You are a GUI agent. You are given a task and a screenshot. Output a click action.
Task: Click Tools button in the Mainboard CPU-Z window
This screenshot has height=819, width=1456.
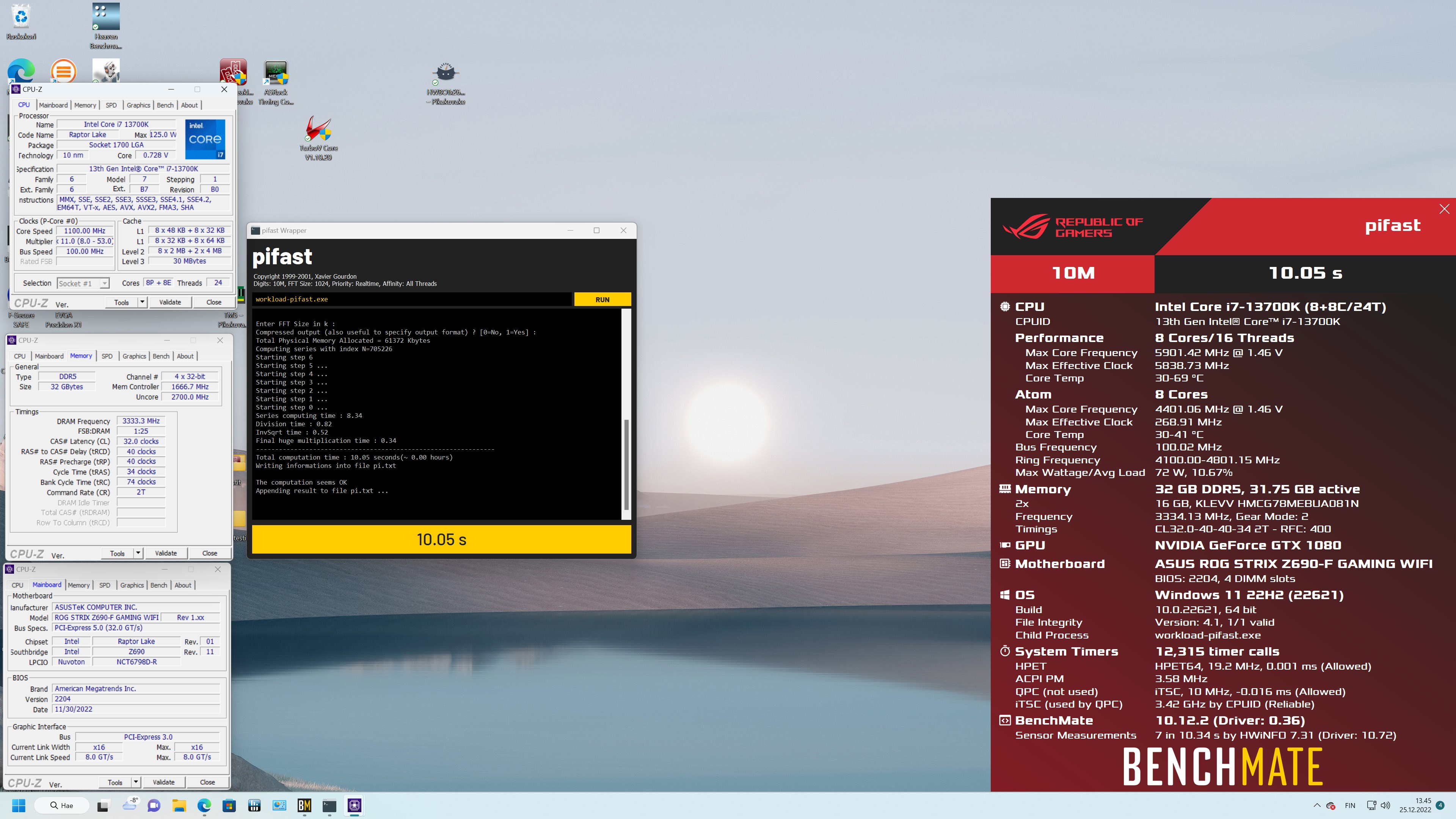[x=115, y=782]
